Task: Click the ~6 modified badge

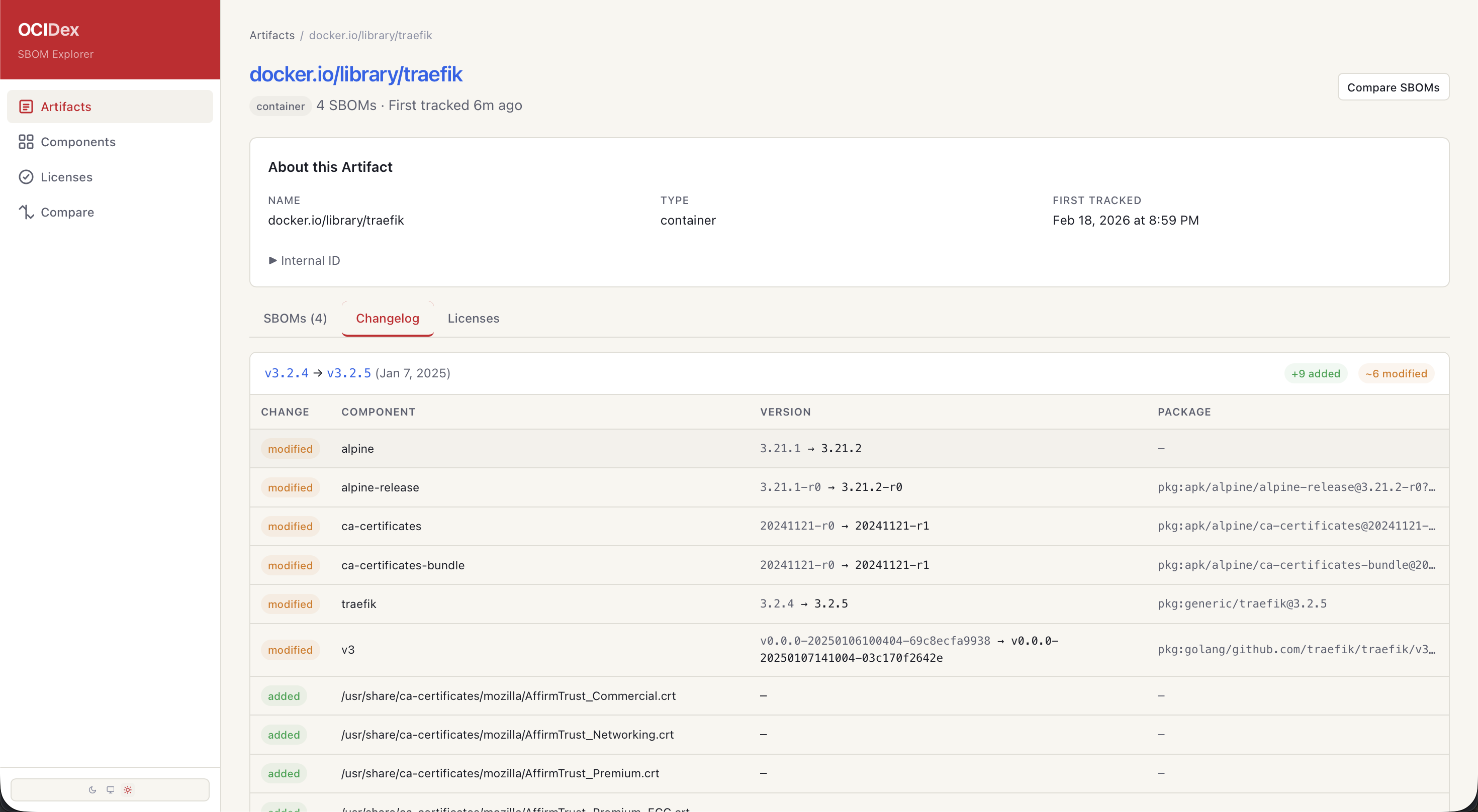Action: (x=1396, y=374)
